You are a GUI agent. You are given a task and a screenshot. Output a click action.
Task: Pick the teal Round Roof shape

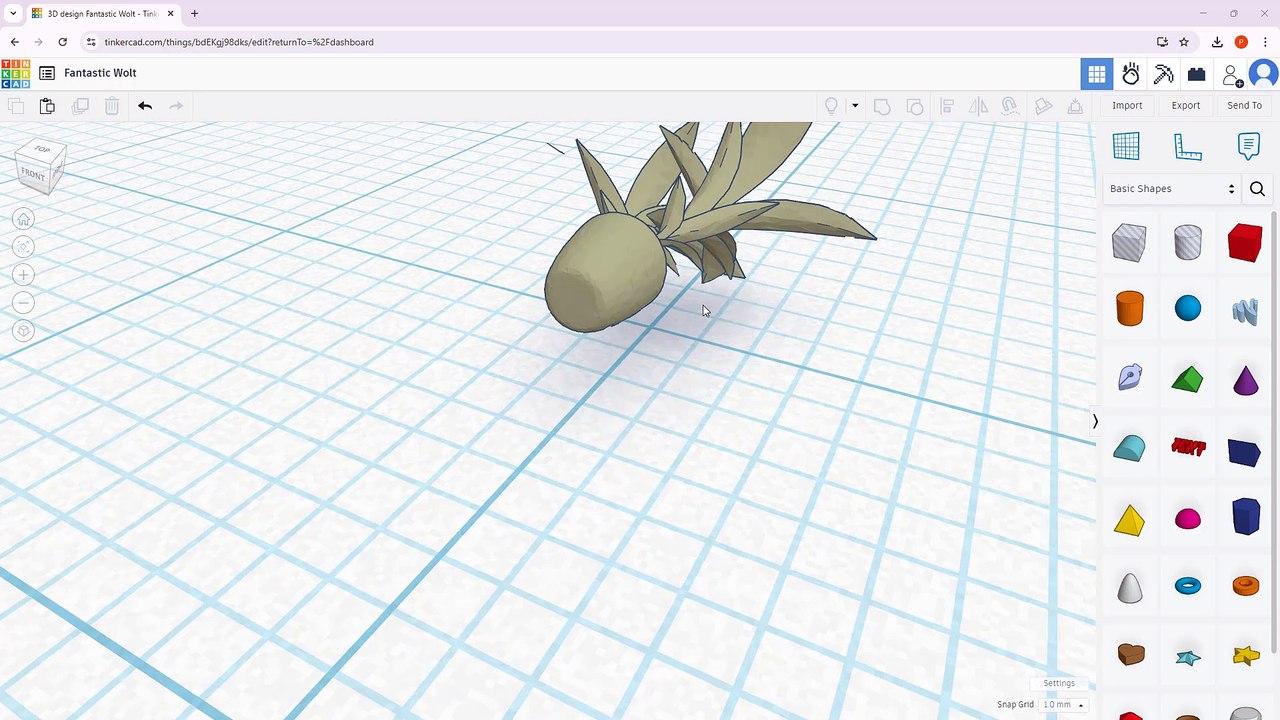1129,449
